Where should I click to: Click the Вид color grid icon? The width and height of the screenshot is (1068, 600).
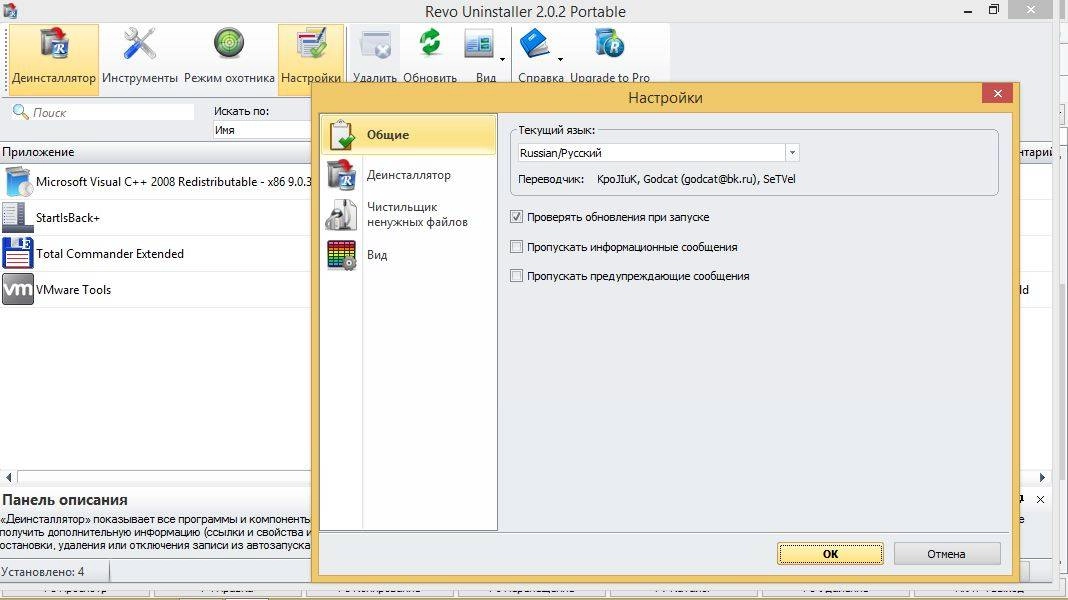(341, 255)
